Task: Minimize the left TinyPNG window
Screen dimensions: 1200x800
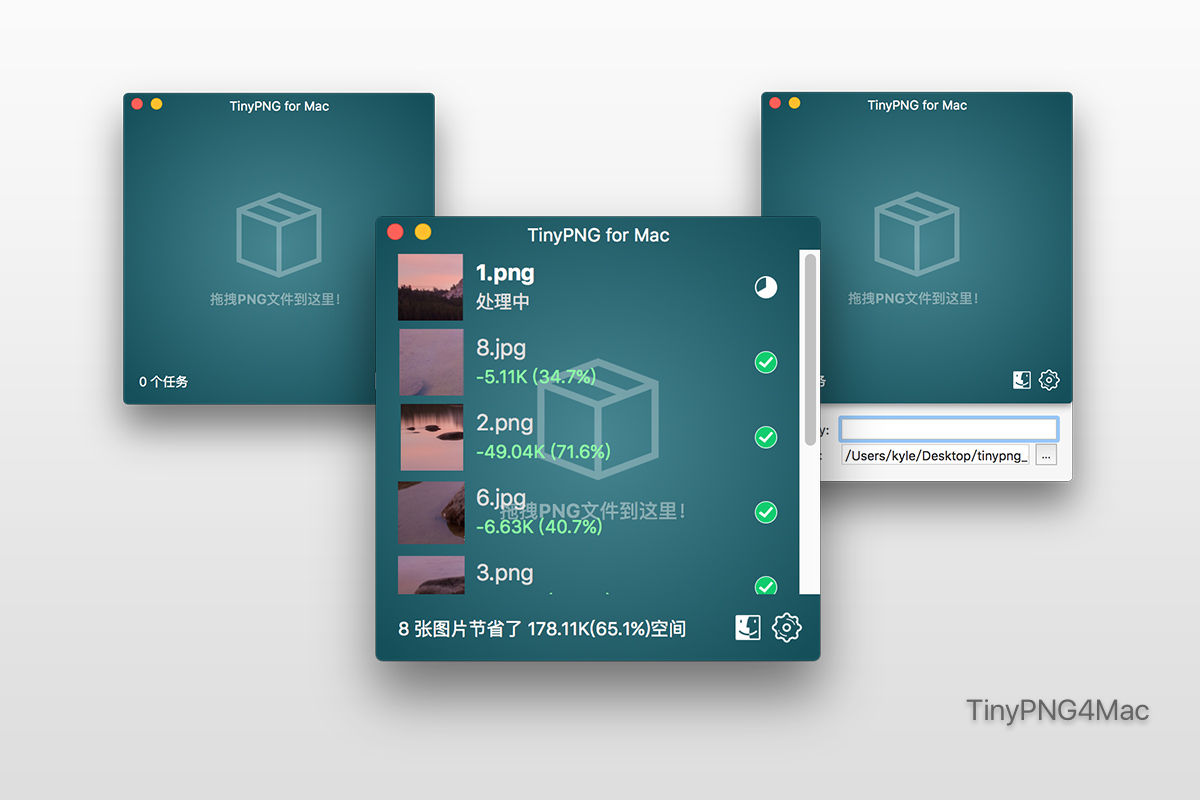Action: 156,104
